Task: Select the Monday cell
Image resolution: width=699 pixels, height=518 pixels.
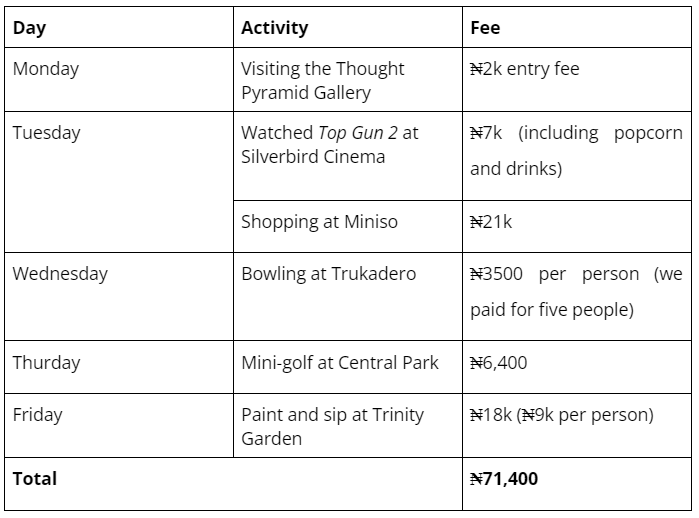Action: (x=46, y=69)
